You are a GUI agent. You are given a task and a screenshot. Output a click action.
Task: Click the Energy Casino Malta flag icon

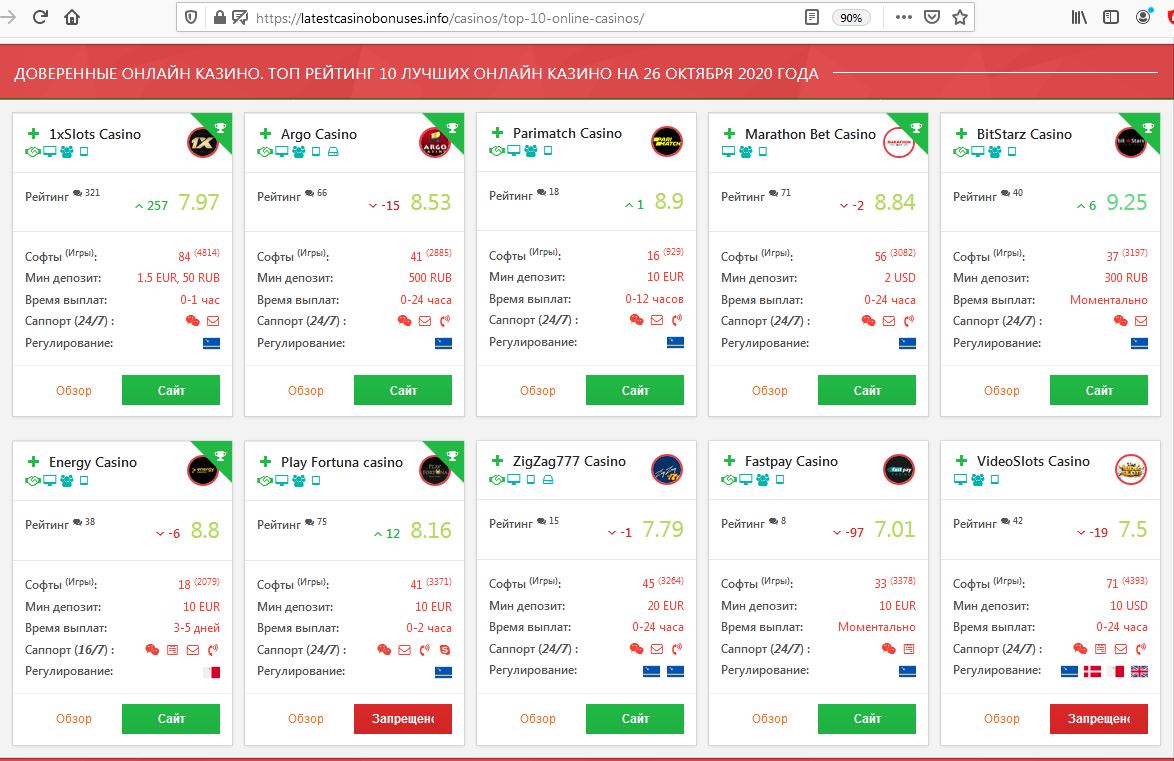(x=212, y=672)
